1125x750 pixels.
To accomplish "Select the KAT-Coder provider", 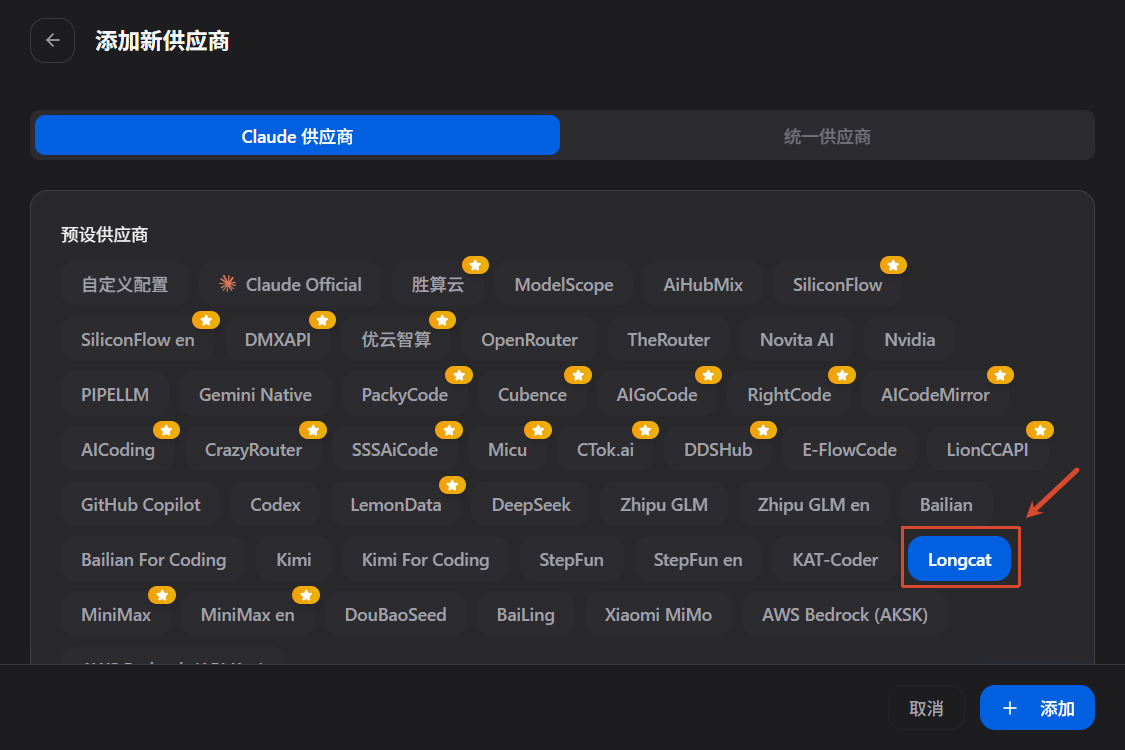I will [835, 560].
